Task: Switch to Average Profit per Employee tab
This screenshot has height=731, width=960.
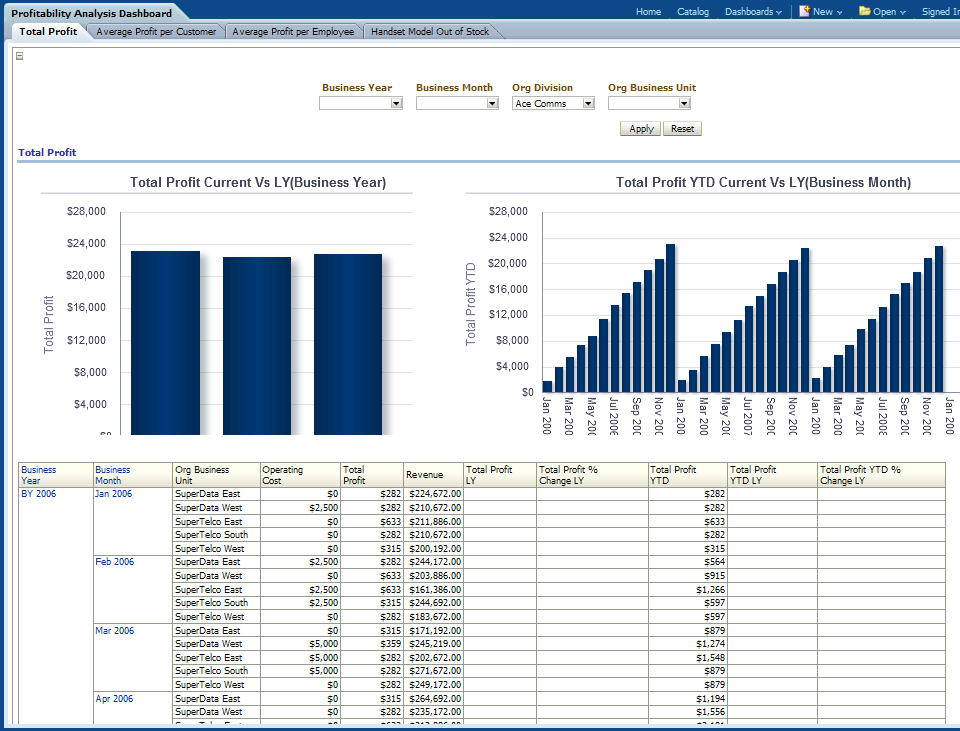Action: [x=293, y=32]
